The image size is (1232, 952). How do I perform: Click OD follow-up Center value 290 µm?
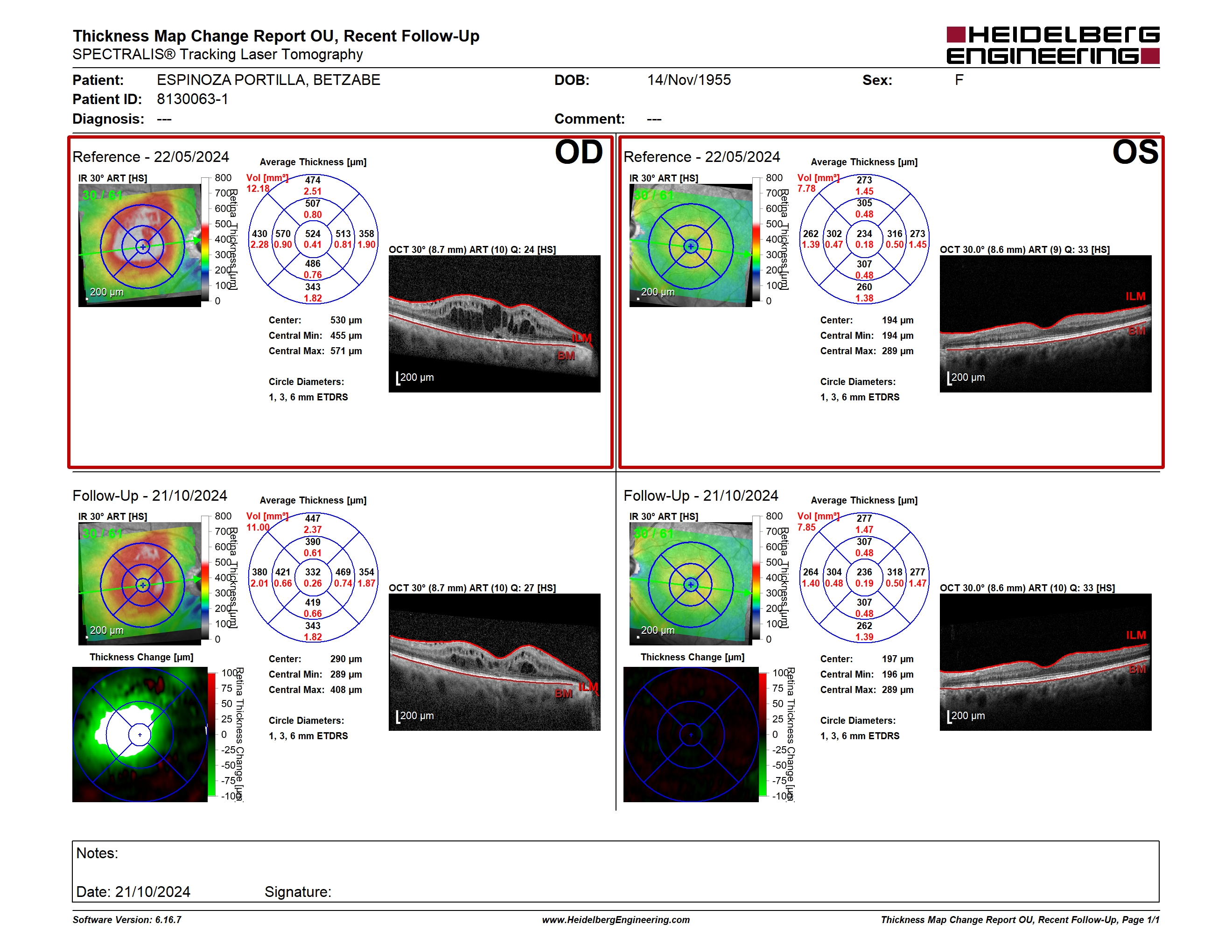[346, 659]
